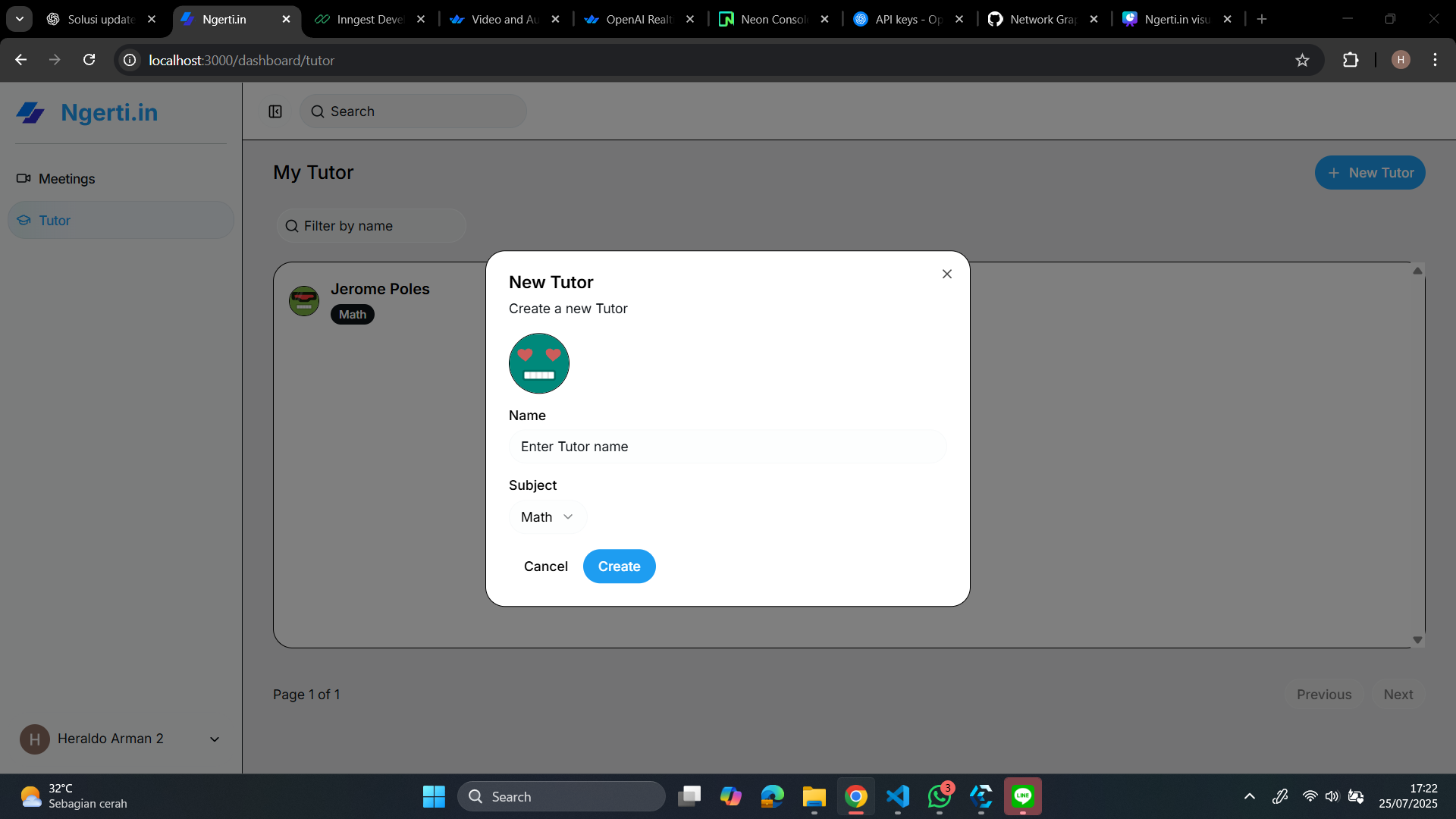The height and width of the screenshot is (819, 1456).
Task: Click the tutor avatar robot face
Action: (x=538, y=363)
